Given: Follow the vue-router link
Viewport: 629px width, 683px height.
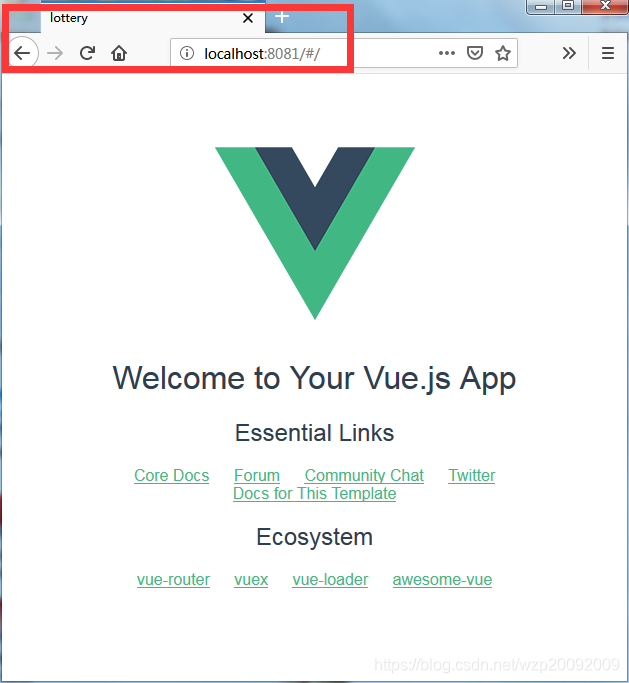Looking at the screenshot, I should [x=173, y=580].
